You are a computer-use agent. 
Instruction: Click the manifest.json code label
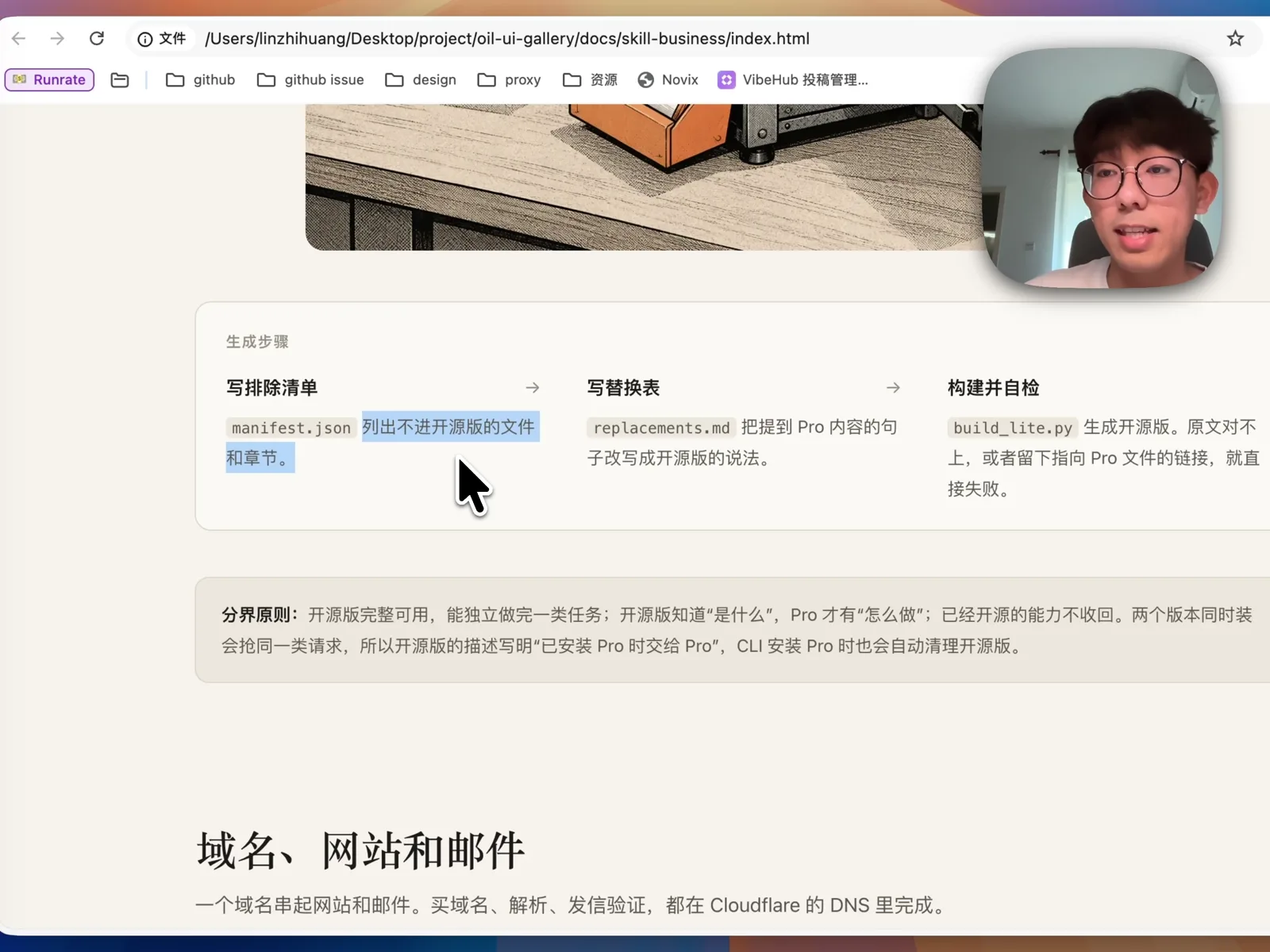click(x=291, y=428)
